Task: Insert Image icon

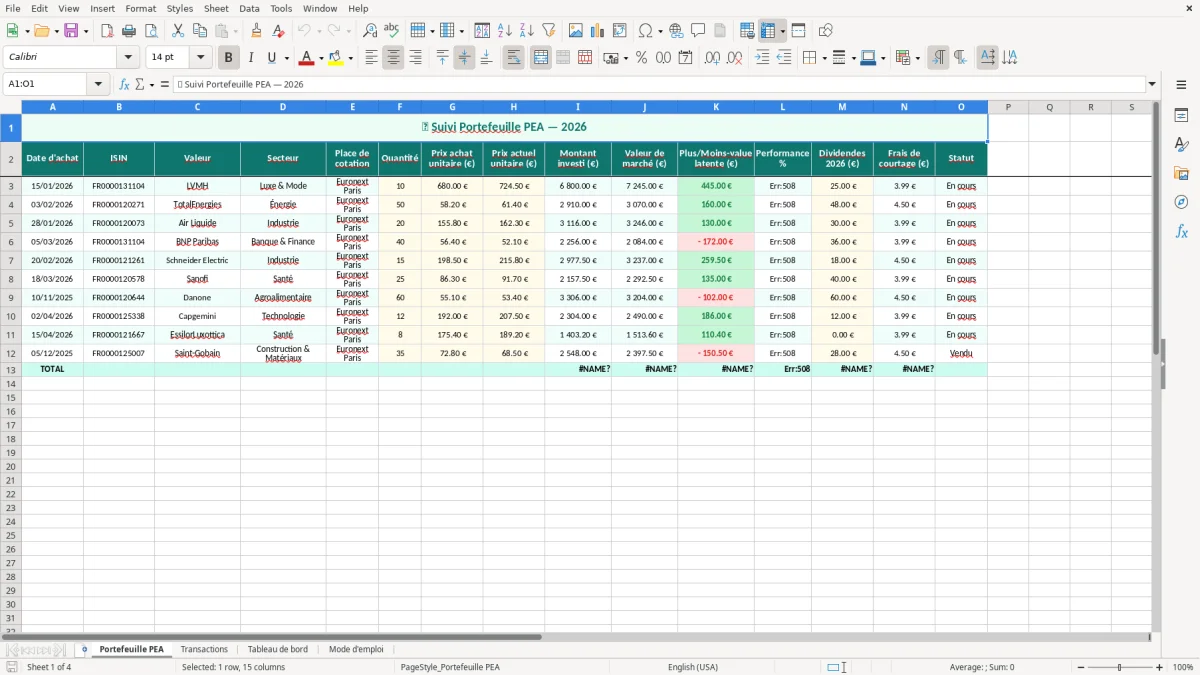Action: pyautogui.click(x=575, y=31)
